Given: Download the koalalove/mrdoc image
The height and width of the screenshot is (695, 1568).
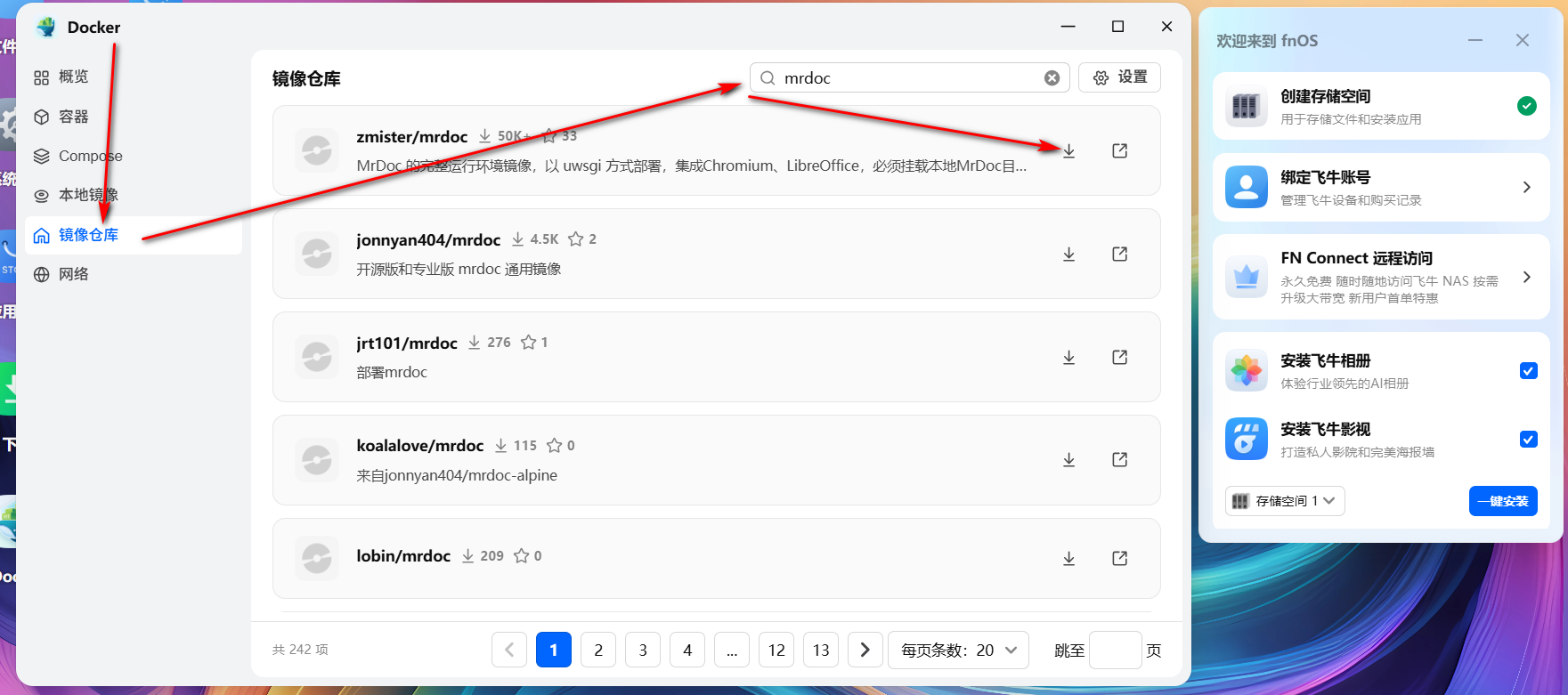Looking at the screenshot, I should [1068, 460].
